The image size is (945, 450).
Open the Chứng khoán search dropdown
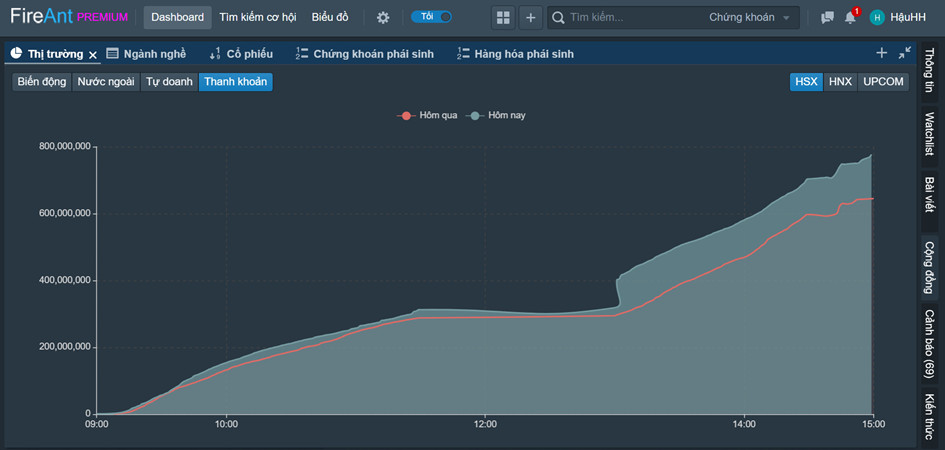(x=748, y=17)
